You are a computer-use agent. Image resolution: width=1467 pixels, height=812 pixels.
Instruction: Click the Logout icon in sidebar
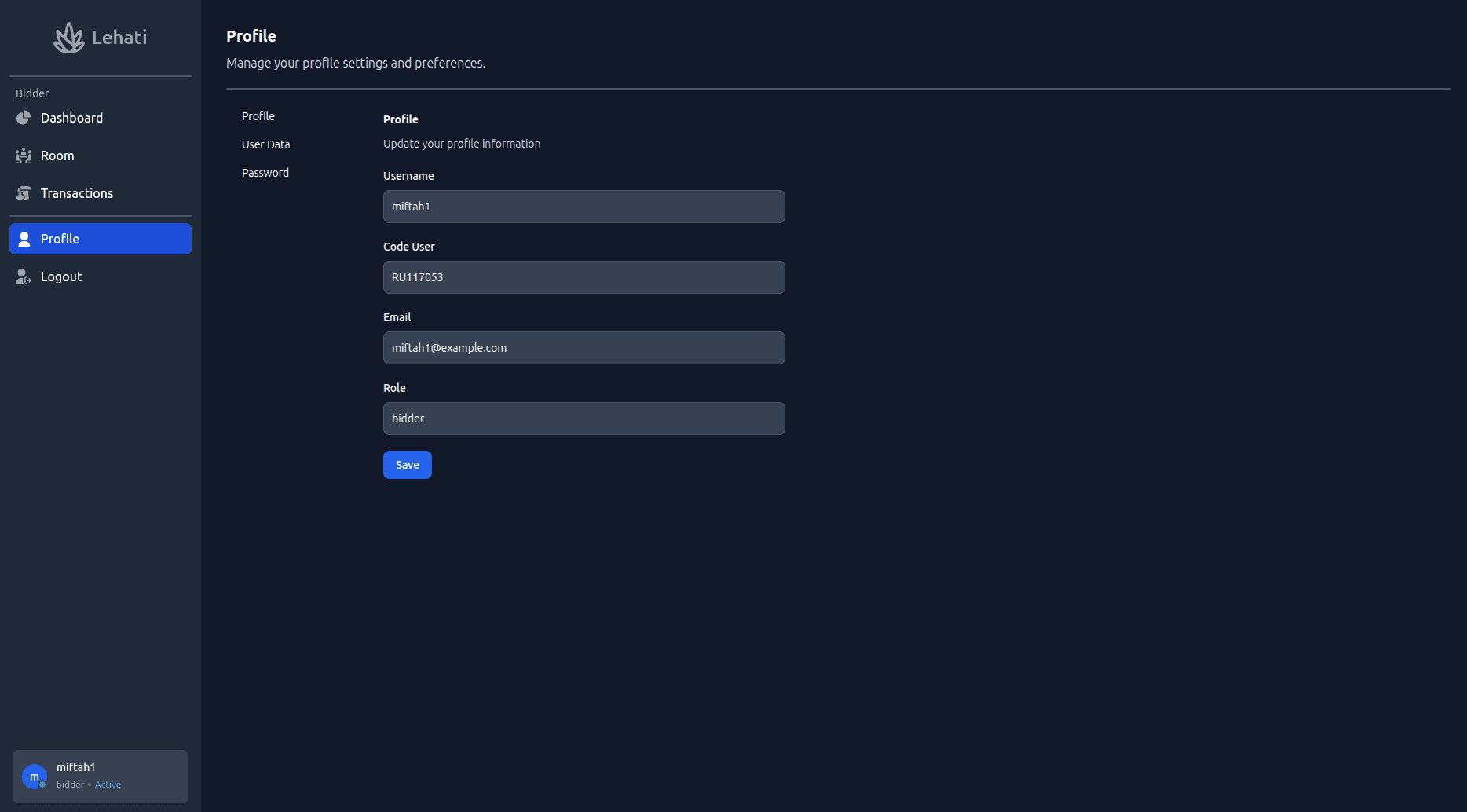[24, 276]
